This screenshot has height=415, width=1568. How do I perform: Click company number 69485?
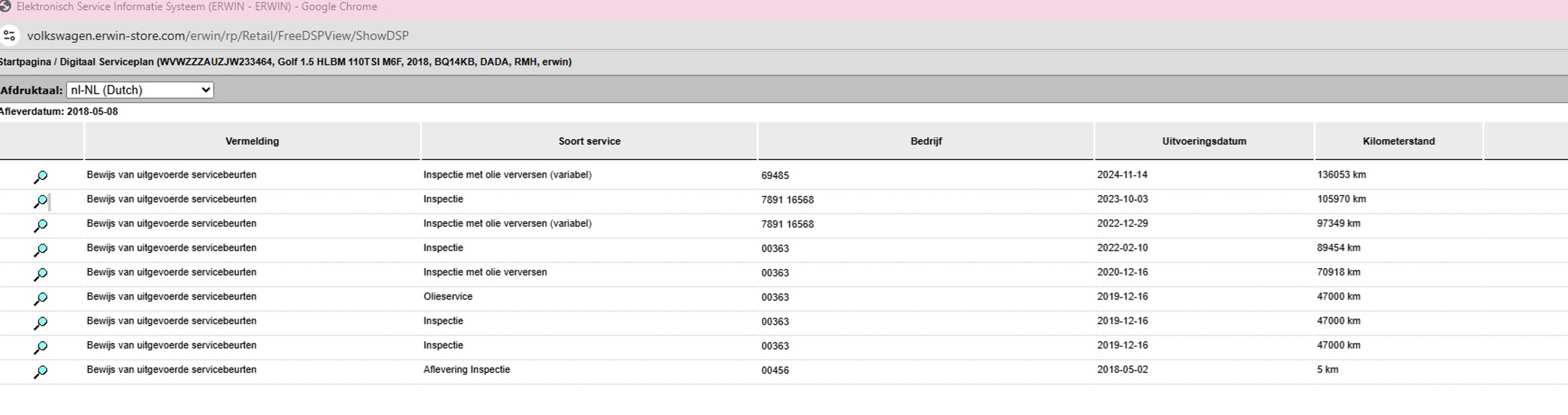(x=775, y=175)
